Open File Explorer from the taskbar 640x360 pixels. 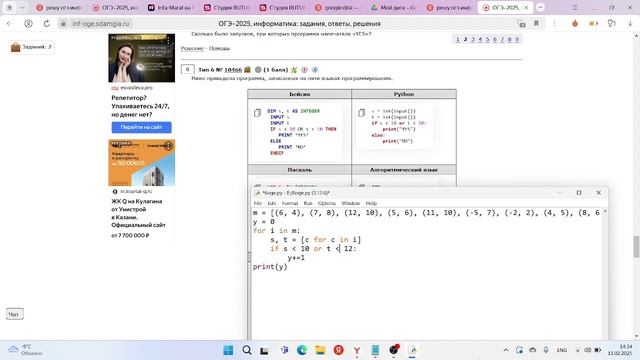(320, 350)
